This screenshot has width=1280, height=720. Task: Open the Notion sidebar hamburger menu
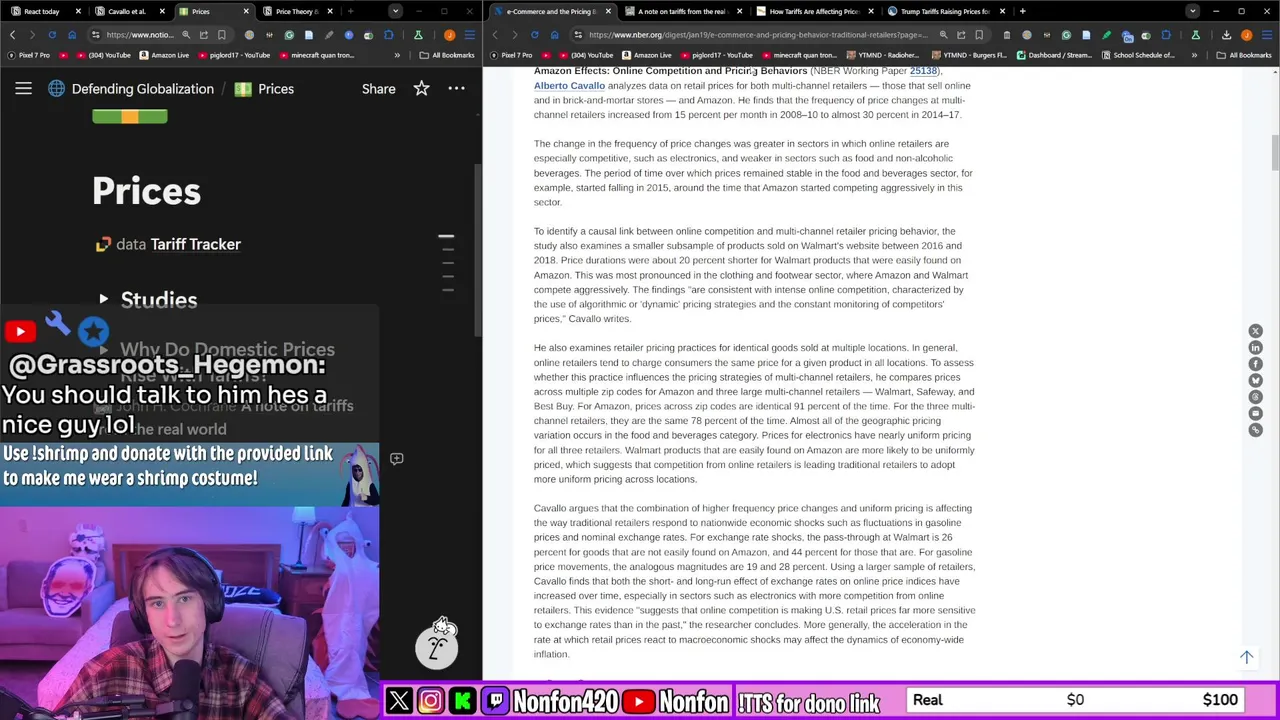point(23,89)
